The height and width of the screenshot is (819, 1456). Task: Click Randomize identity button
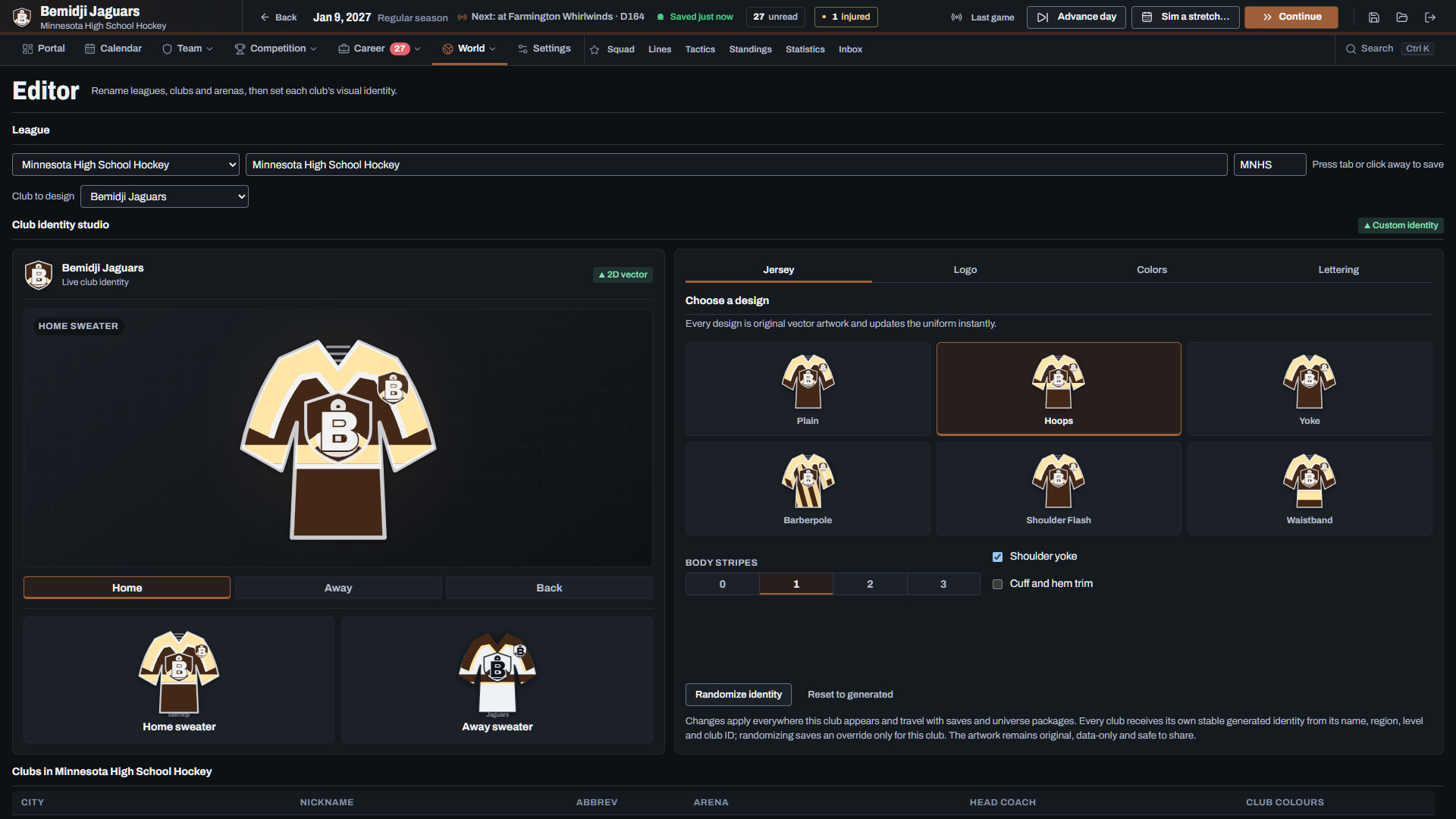[x=739, y=695]
